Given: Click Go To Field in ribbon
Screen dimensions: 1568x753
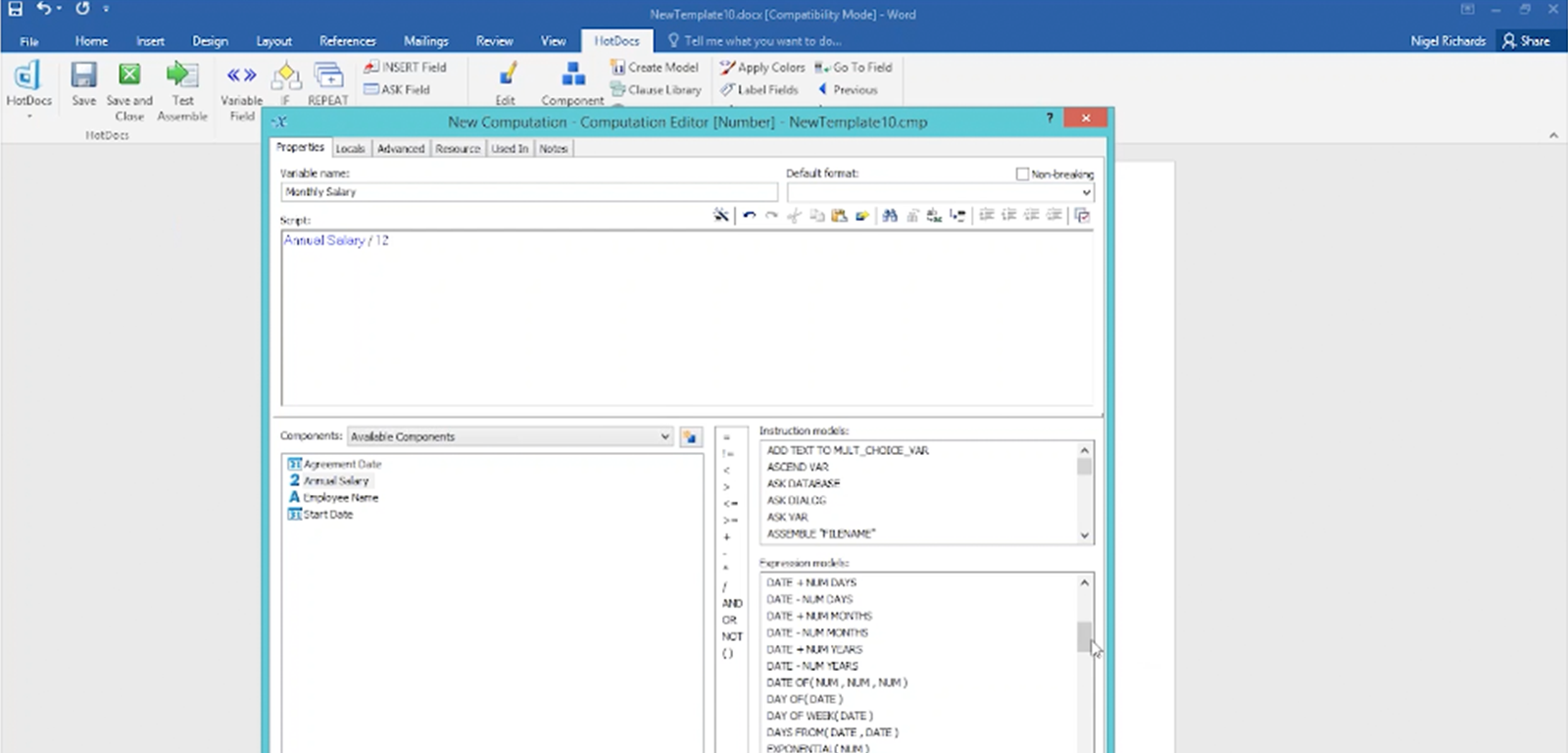Looking at the screenshot, I should 854,67.
